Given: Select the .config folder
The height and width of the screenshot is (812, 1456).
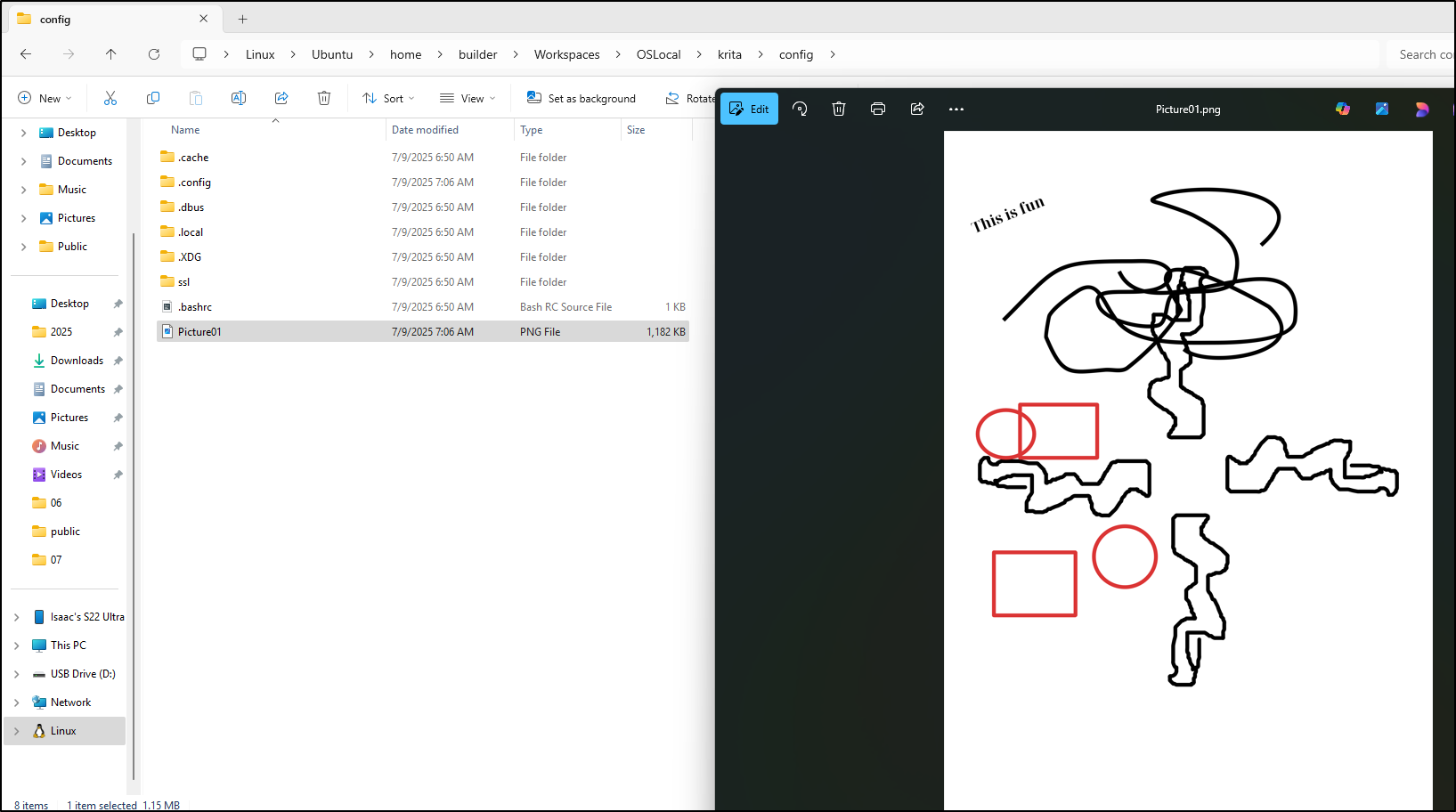Looking at the screenshot, I should click(x=423, y=183).
